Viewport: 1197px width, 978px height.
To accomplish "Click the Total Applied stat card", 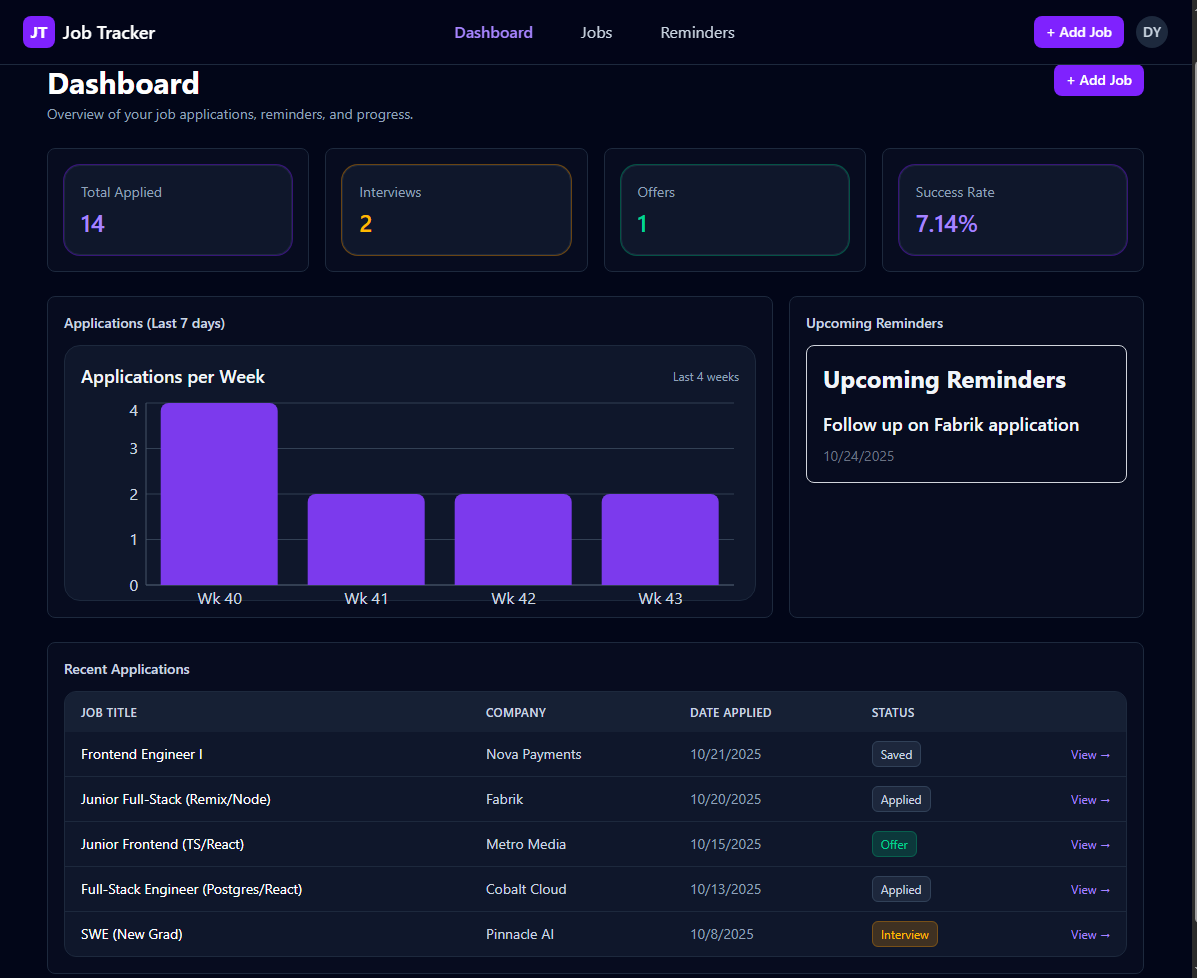I will (177, 210).
